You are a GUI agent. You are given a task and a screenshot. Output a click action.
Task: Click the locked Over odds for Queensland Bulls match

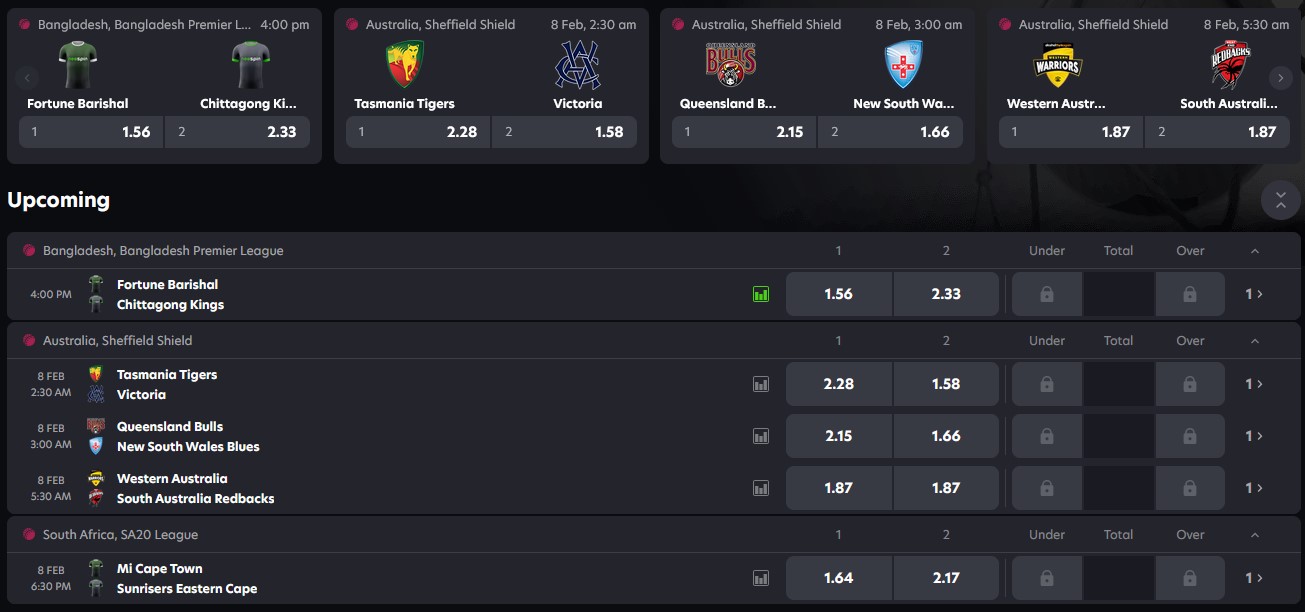1190,435
